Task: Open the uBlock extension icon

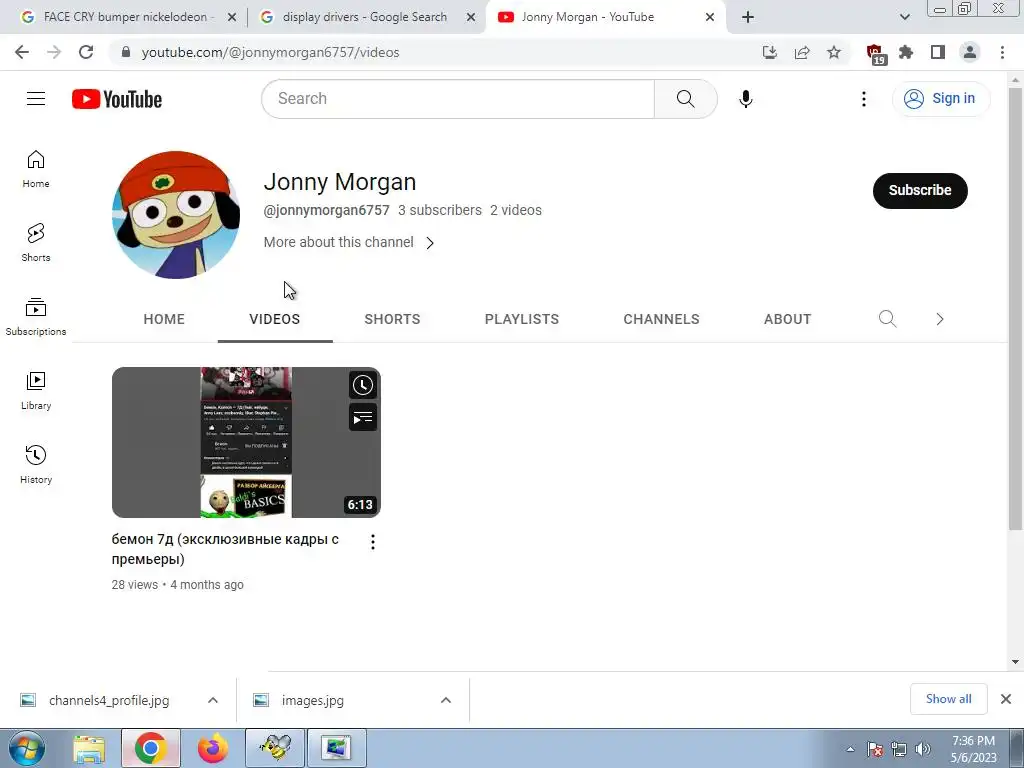Action: tap(874, 54)
